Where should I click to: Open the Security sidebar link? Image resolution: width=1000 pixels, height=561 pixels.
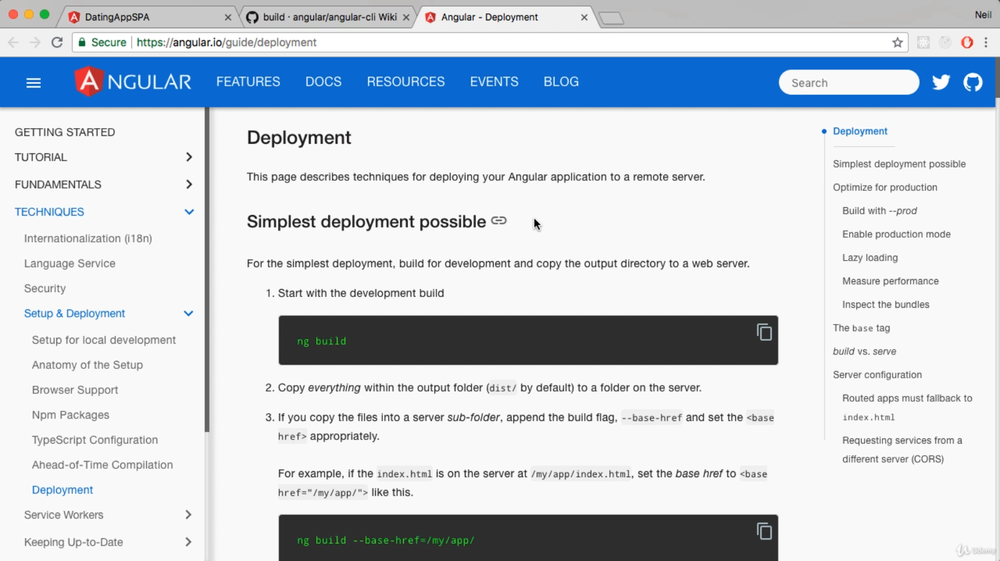(45, 288)
